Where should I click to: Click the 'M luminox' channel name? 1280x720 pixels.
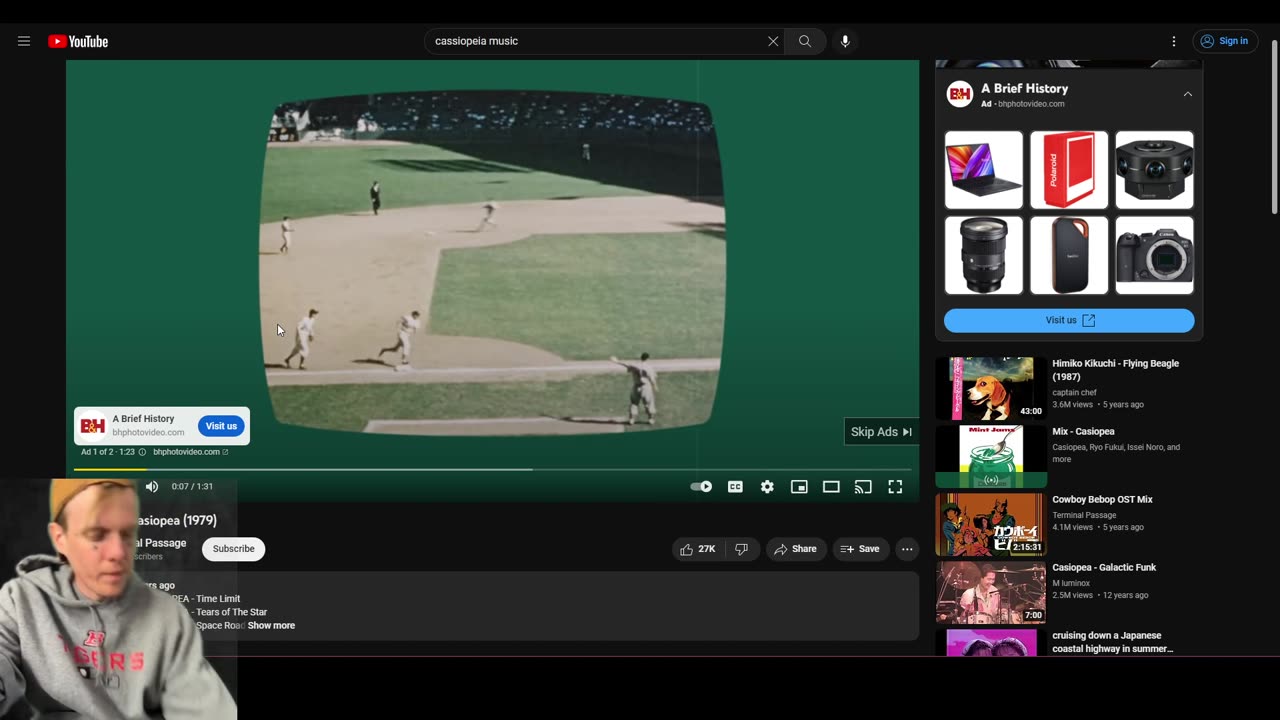pos(1071,583)
